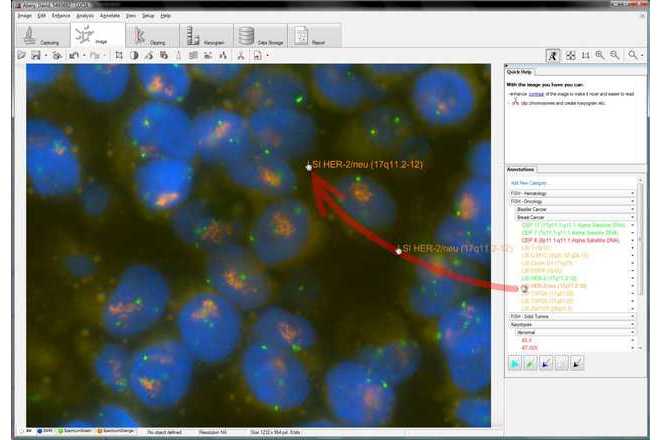Click the crop tool icon

click(119, 55)
